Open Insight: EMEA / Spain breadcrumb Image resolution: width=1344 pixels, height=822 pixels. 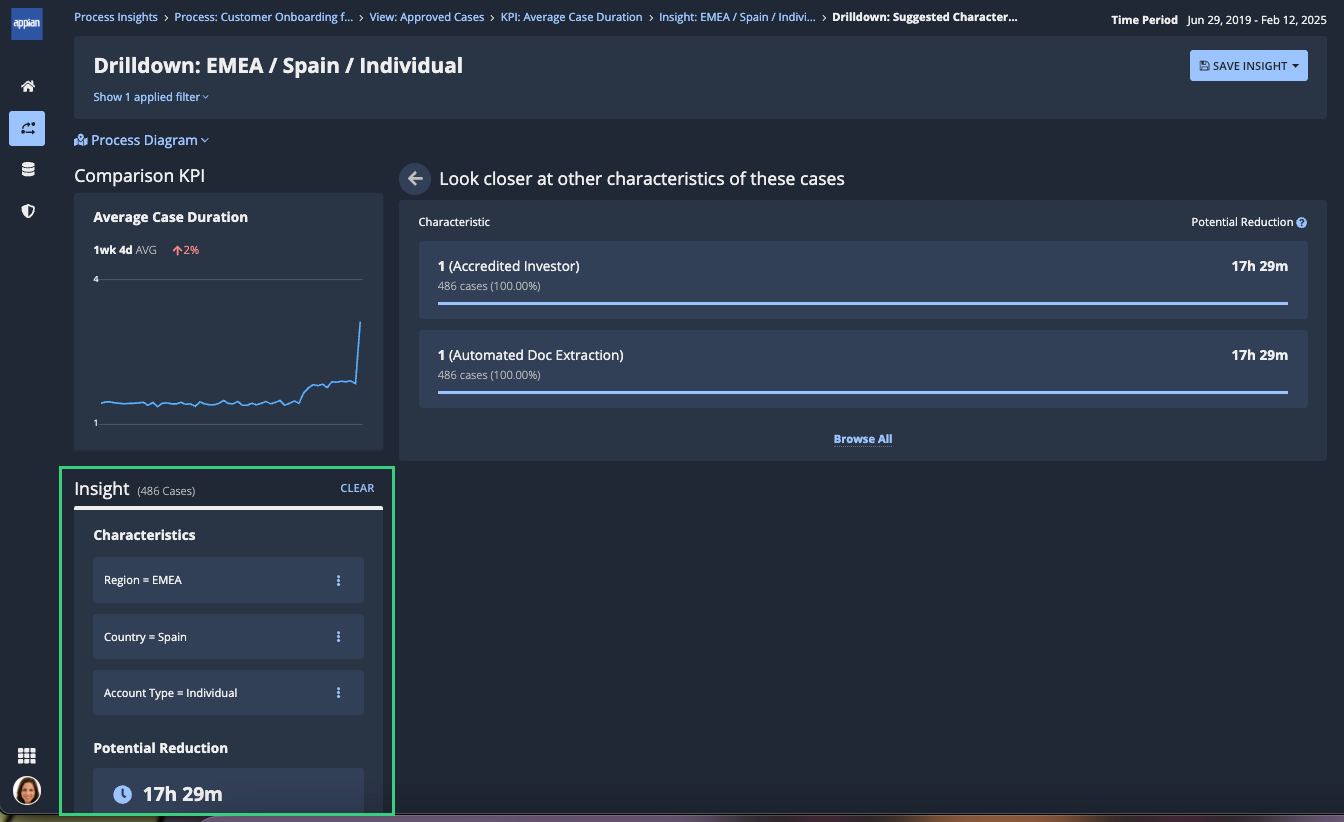[x=737, y=17]
